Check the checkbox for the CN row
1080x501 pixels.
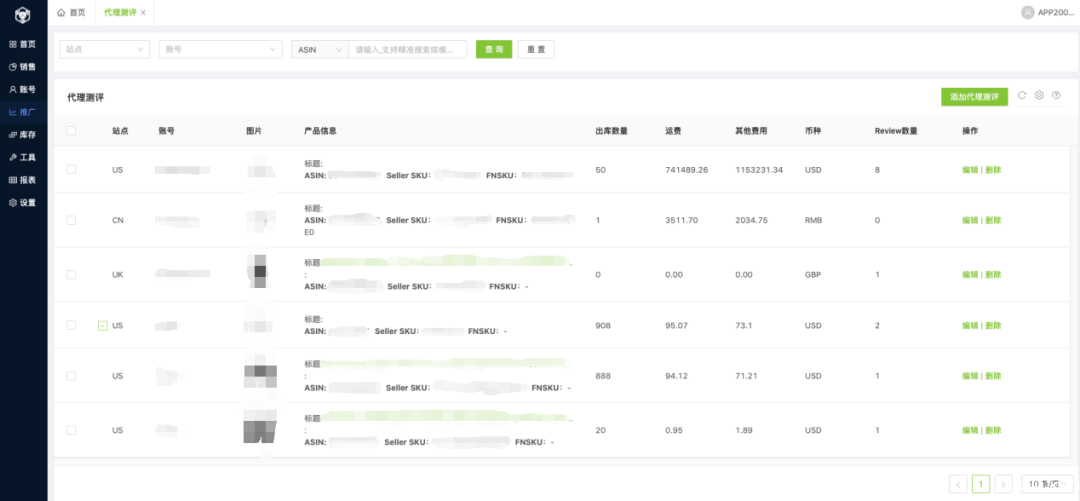click(71, 220)
